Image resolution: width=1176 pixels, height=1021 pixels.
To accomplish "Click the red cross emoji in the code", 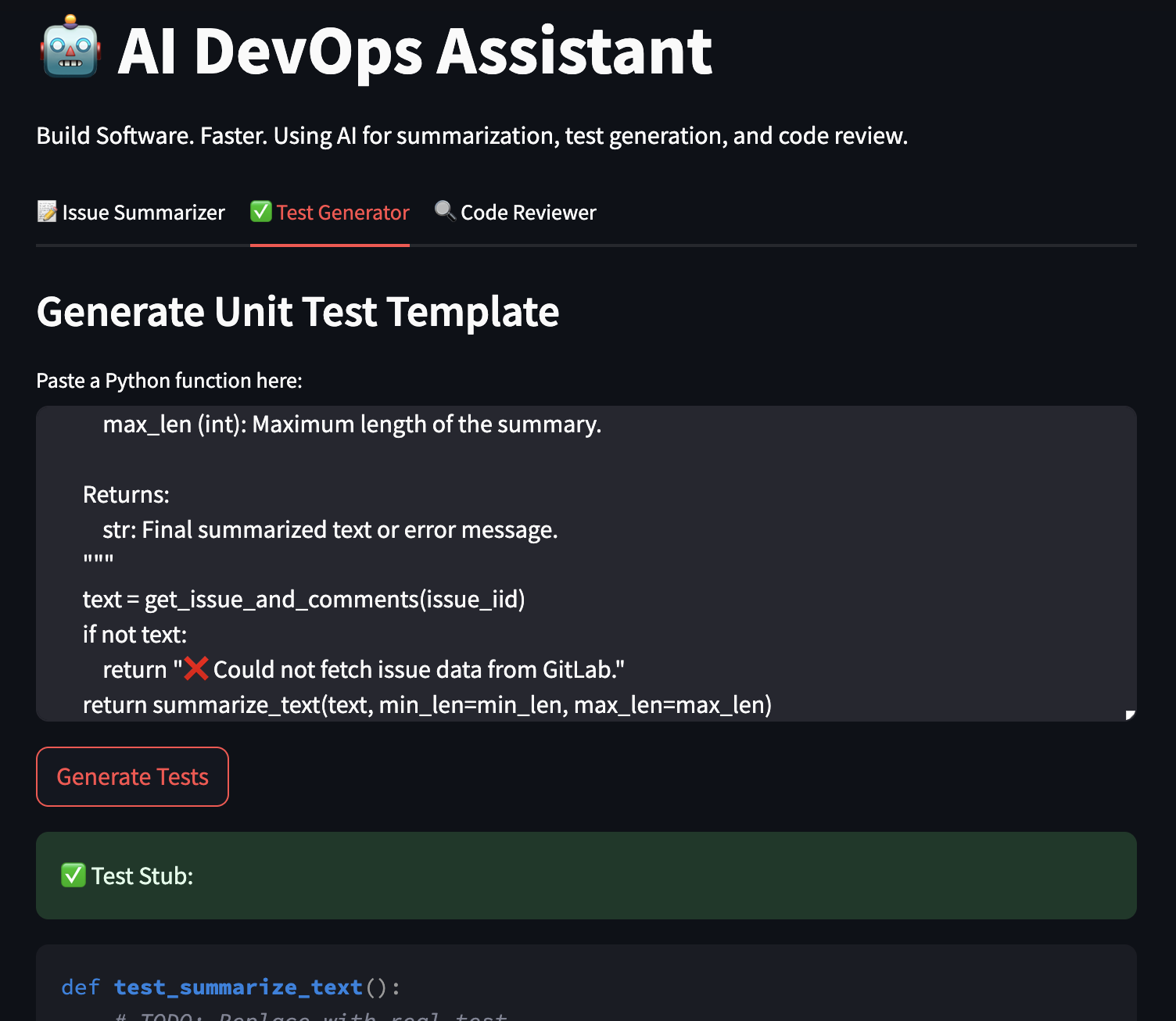I will pos(196,669).
